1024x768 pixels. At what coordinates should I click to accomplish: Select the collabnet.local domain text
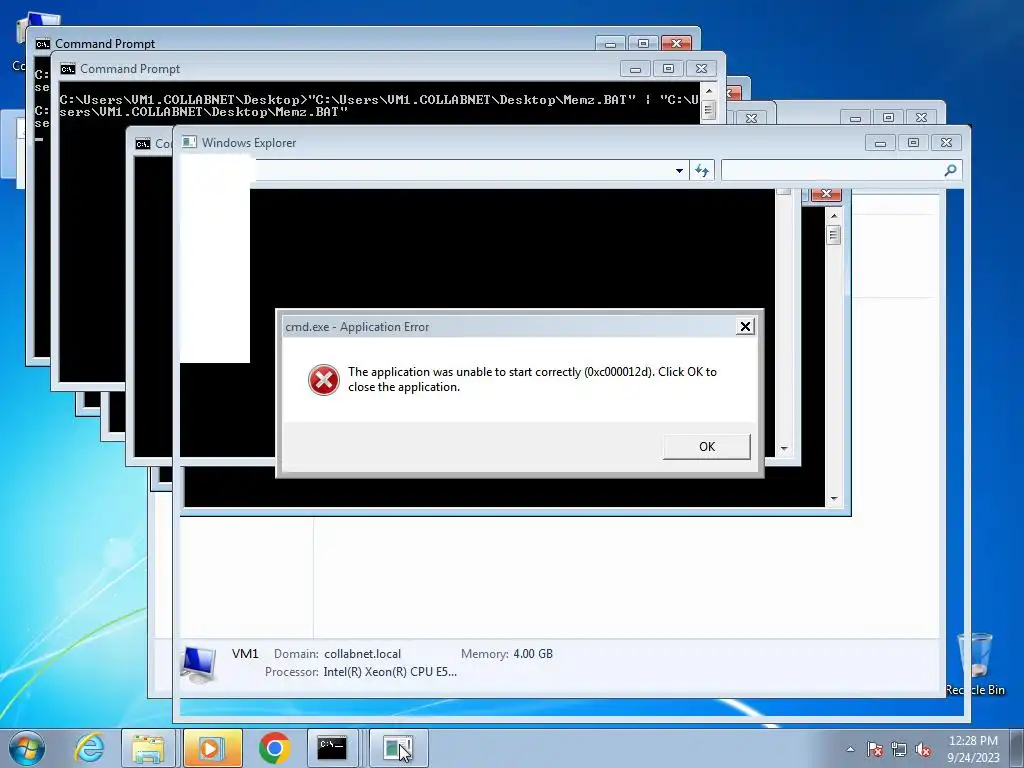tap(362, 654)
